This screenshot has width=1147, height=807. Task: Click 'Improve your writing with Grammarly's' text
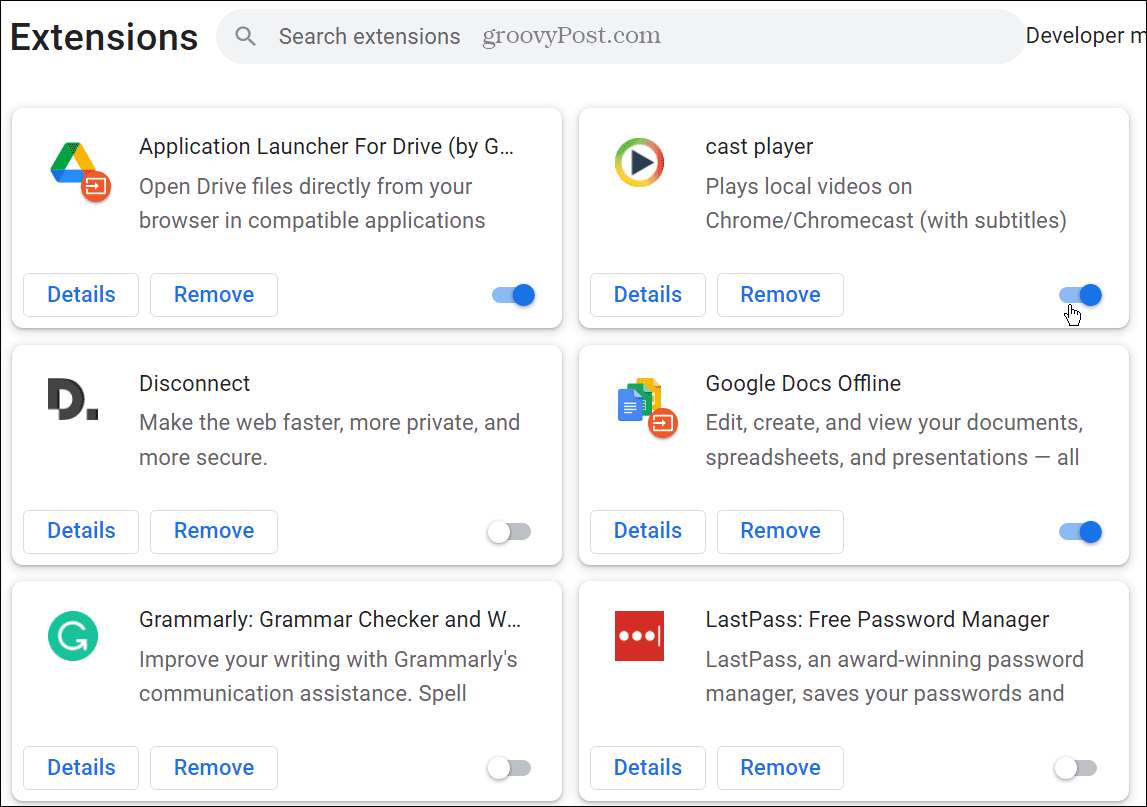coord(328,660)
